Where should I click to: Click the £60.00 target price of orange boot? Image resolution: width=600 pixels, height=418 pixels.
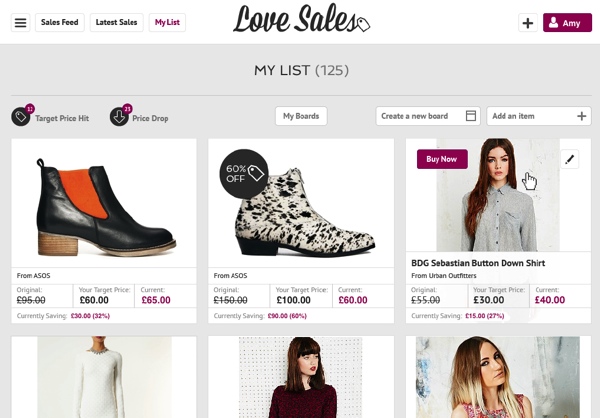point(94,300)
